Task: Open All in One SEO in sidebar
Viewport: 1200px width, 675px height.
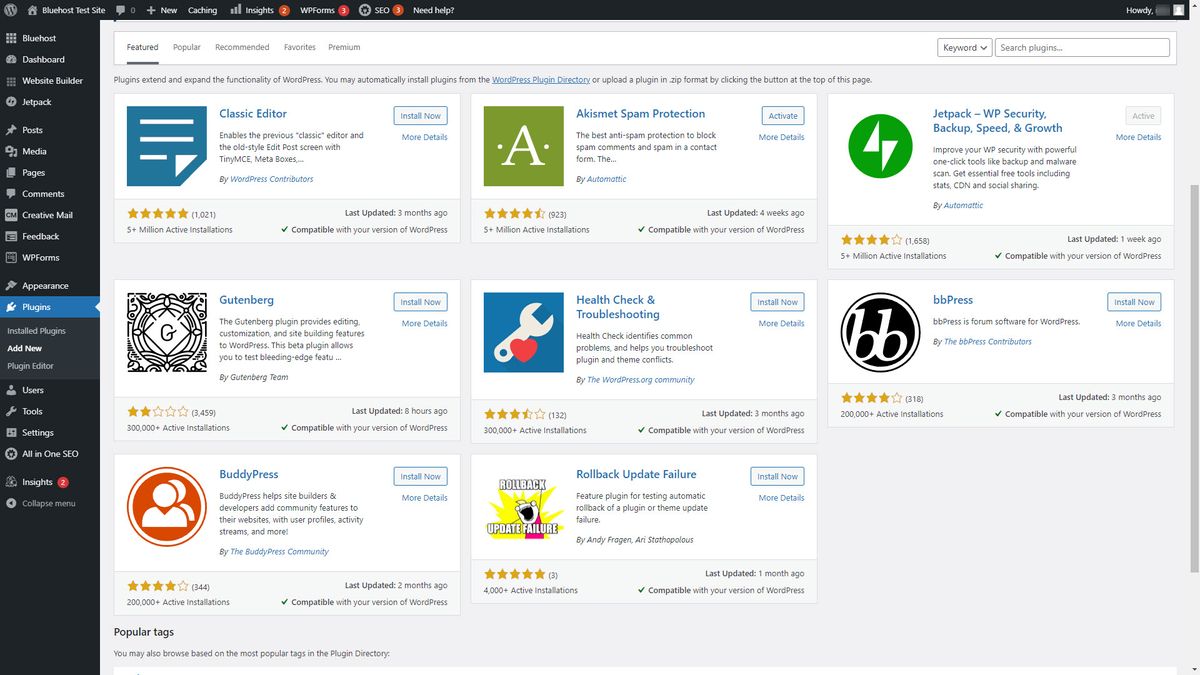Action: tap(50, 454)
